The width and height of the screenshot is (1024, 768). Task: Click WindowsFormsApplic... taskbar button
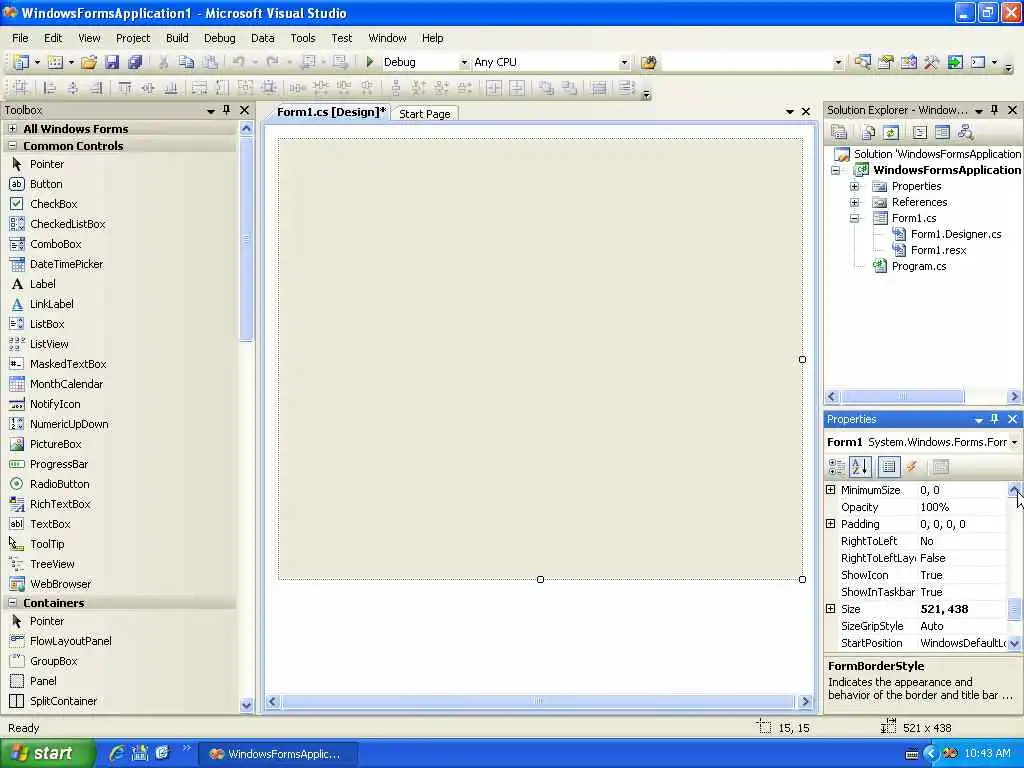(x=278, y=754)
